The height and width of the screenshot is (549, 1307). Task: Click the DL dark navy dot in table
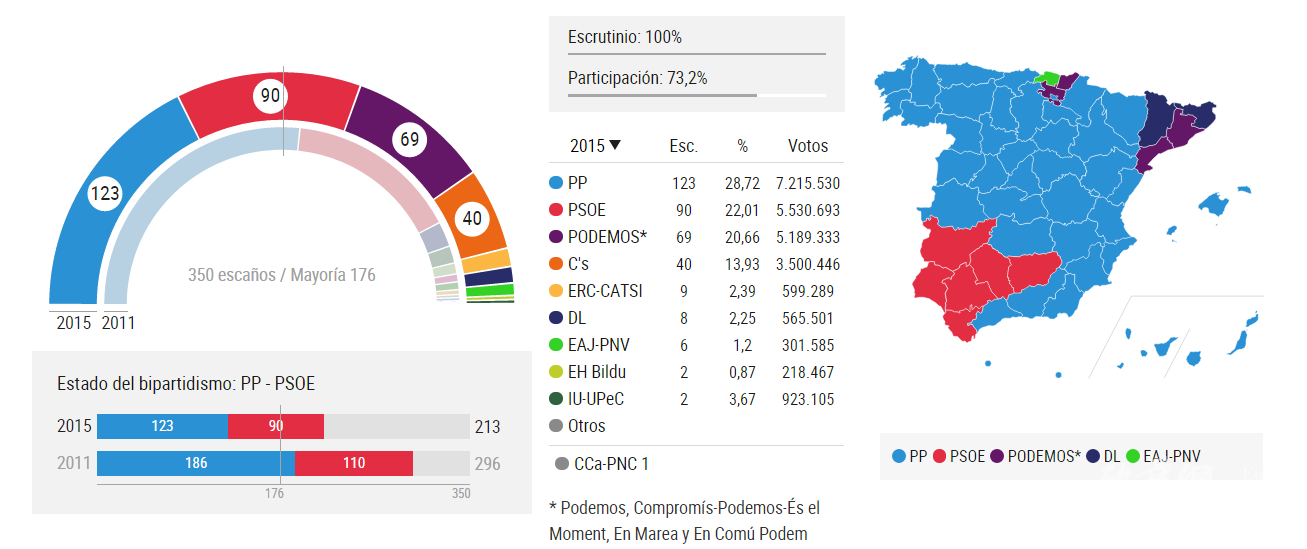(556, 318)
